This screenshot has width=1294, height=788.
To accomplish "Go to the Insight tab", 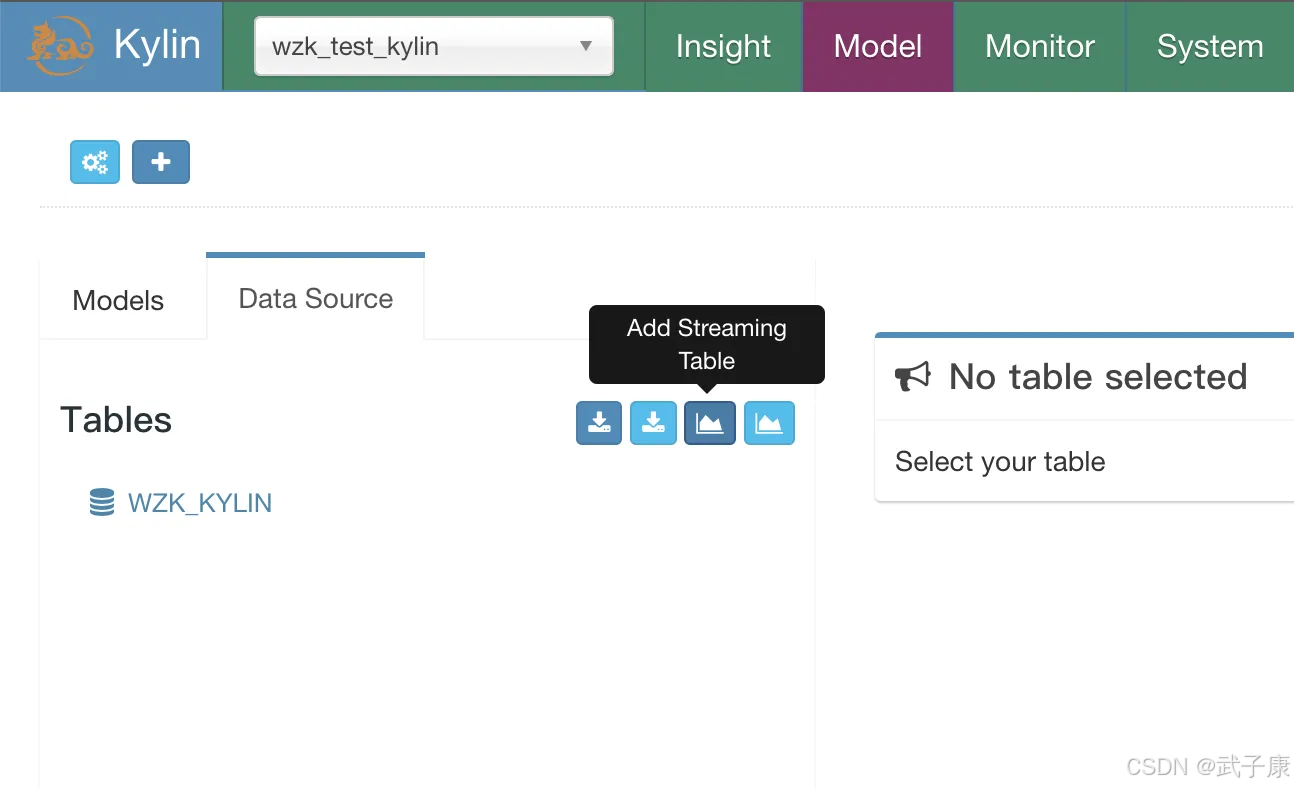I will pyautogui.click(x=723, y=46).
